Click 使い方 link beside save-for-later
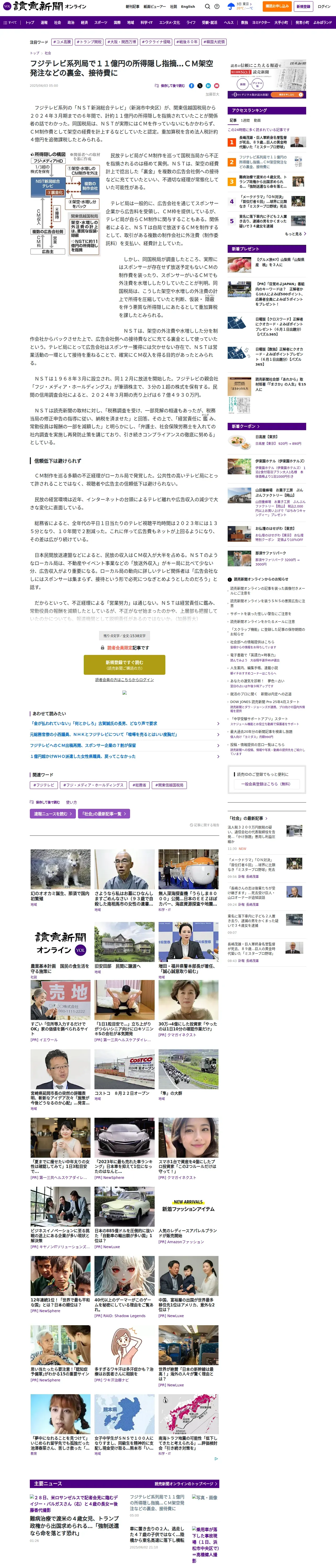This screenshot has width=336, height=1568. coord(71,802)
